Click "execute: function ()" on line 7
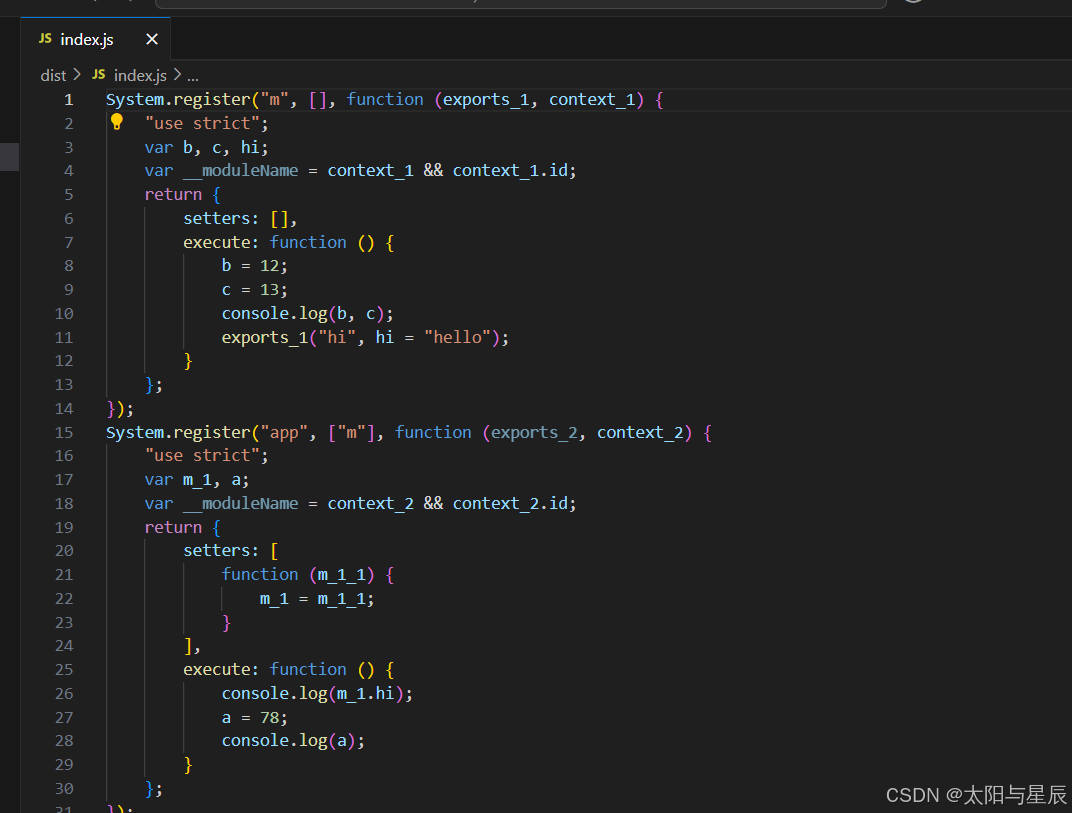The image size is (1072, 813). click(x=279, y=243)
